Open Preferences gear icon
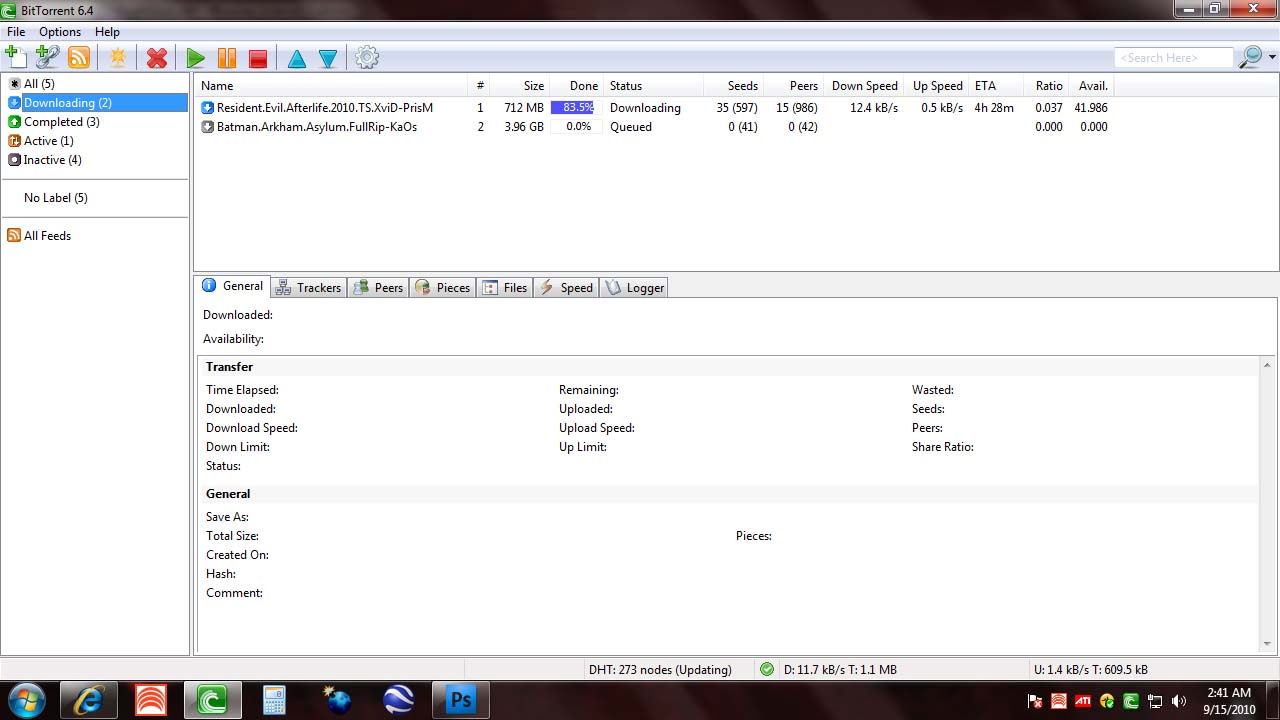This screenshot has height=720, width=1280. (x=367, y=58)
